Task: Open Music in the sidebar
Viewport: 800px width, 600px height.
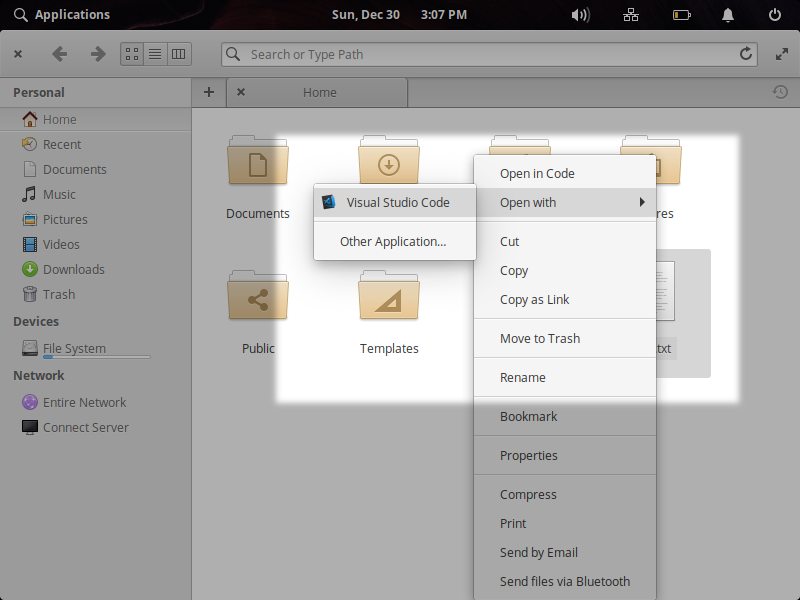Action: coord(95,194)
